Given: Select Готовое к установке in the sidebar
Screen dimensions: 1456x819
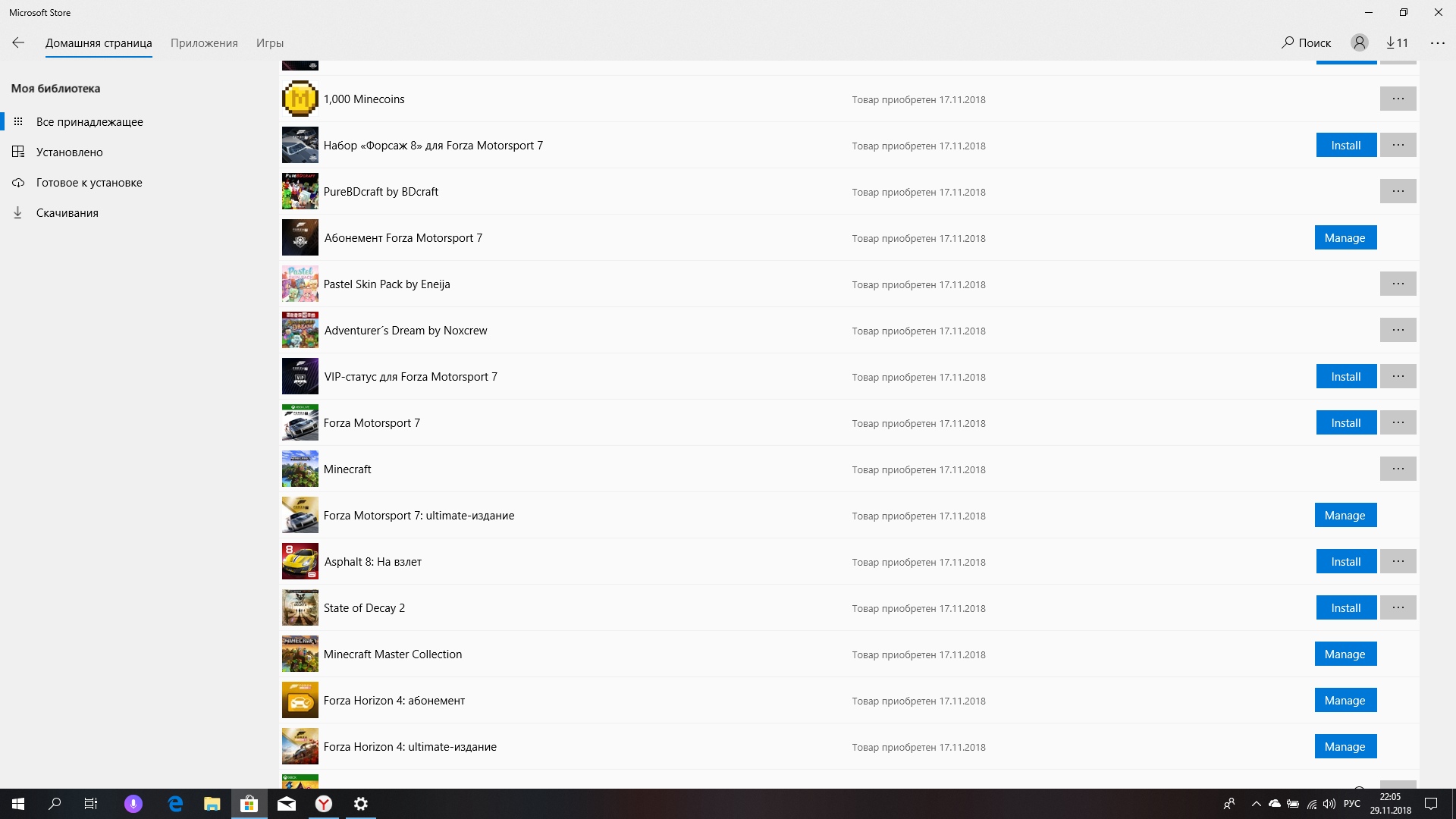Looking at the screenshot, I should [x=89, y=183].
